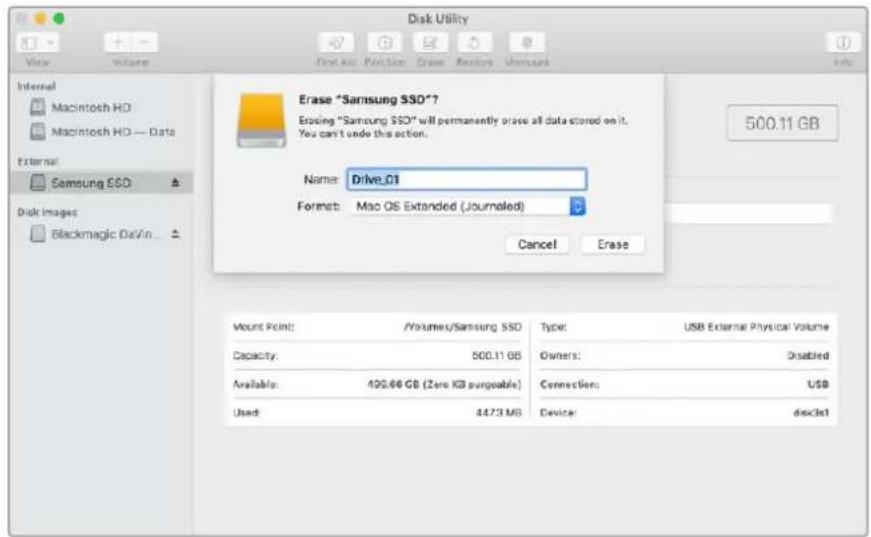Click the Capacity 500.11 GB table value

496,355
